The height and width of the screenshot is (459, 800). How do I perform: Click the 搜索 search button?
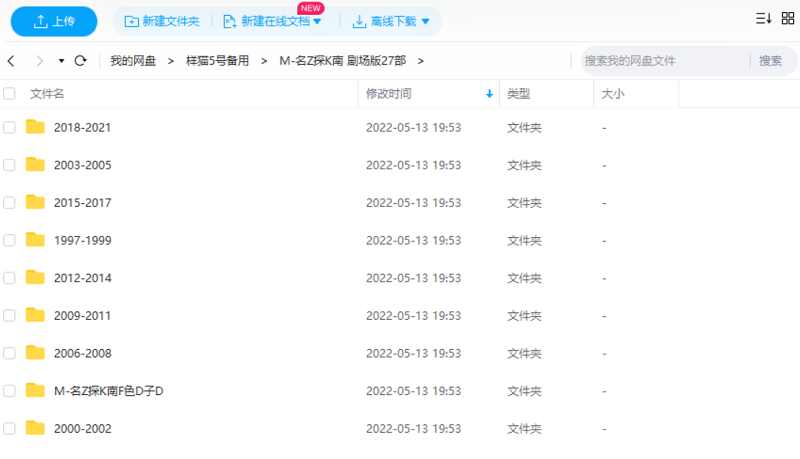[770, 61]
